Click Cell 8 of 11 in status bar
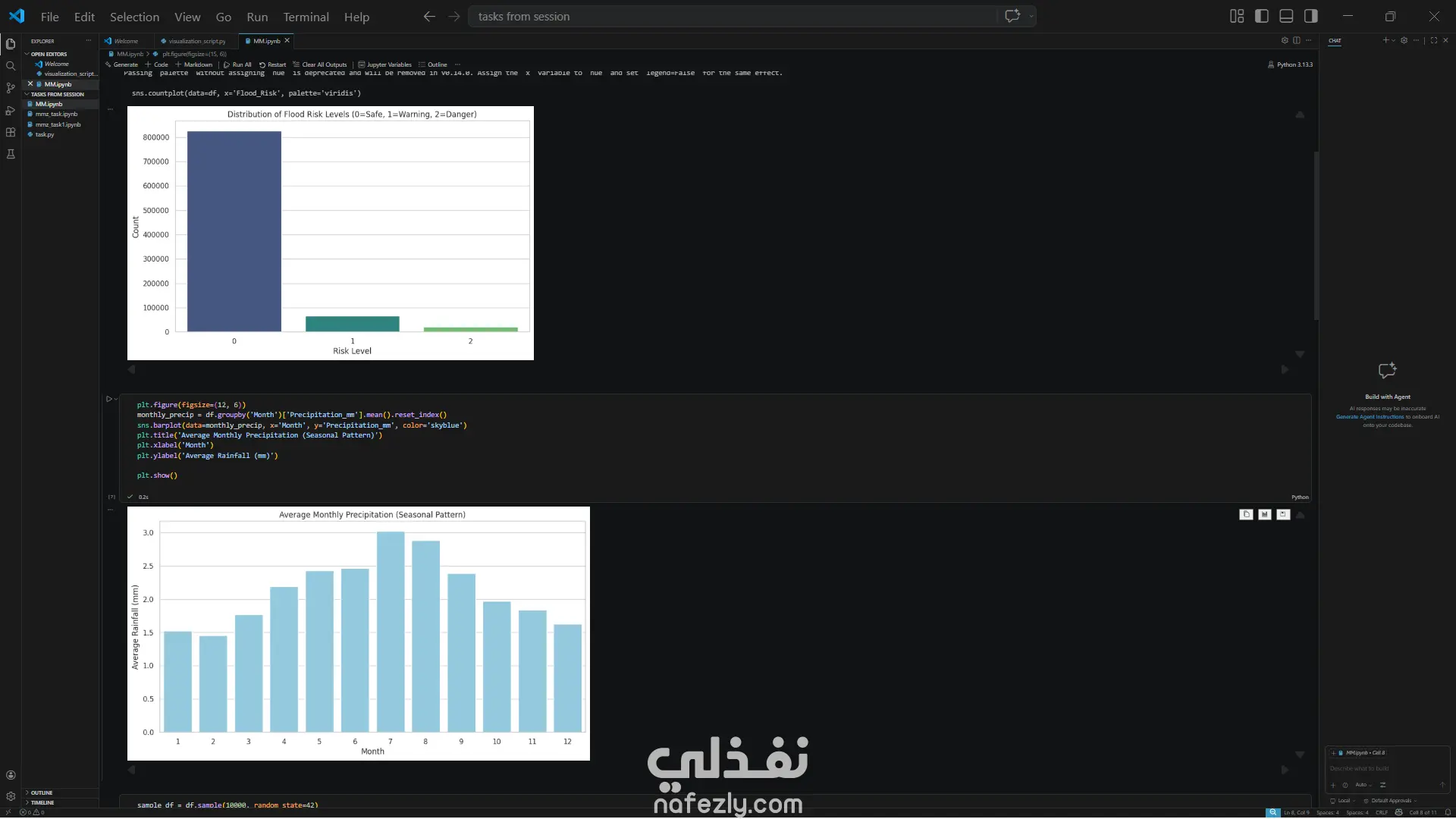Screen dimensions: 1456x819 [x=1423, y=812]
